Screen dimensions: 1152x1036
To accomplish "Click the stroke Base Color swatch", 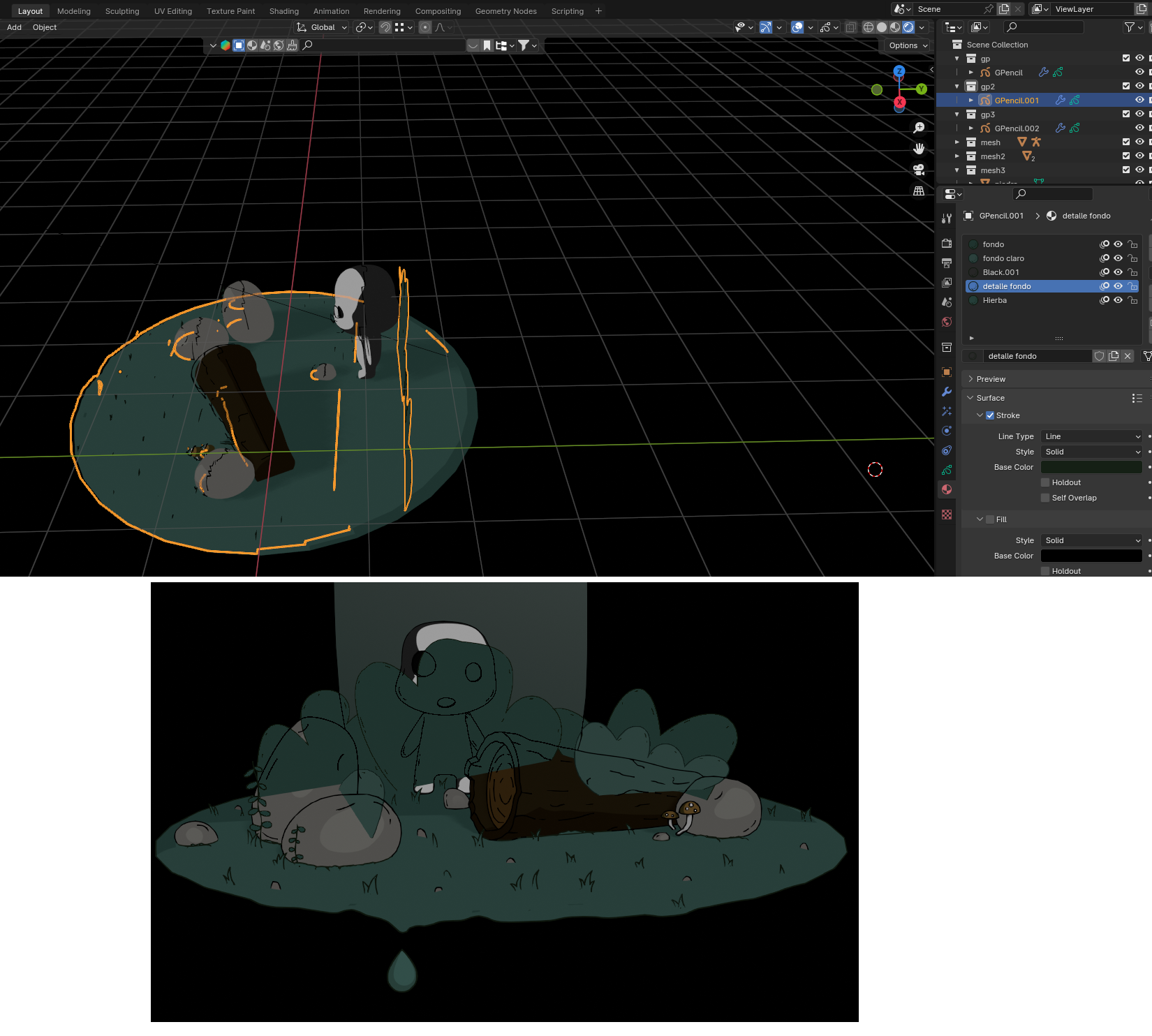I will tap(1091, 467).
